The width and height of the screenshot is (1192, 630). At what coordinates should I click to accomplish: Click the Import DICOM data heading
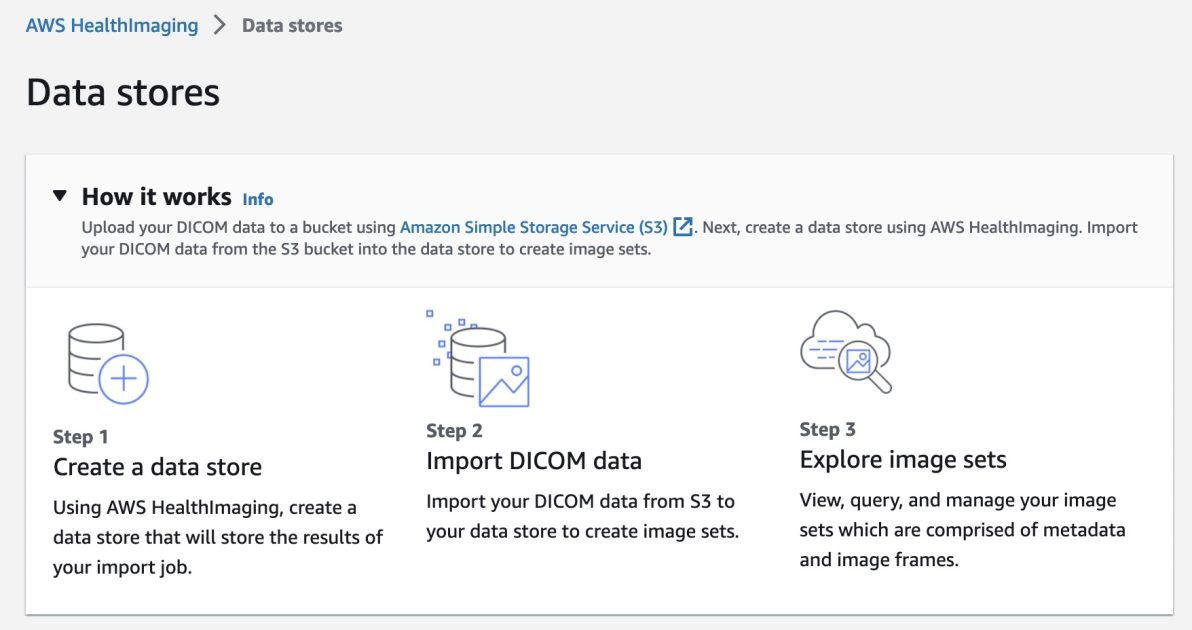[x=534, y=461]
